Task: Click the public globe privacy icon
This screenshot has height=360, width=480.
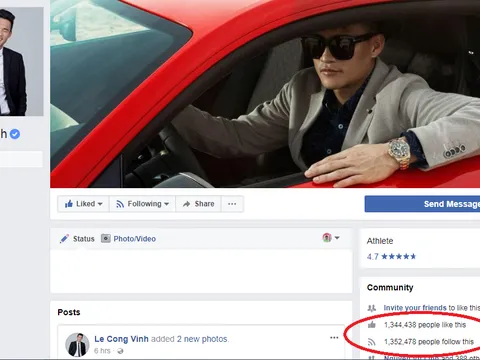Action: [x=120, y=351]
